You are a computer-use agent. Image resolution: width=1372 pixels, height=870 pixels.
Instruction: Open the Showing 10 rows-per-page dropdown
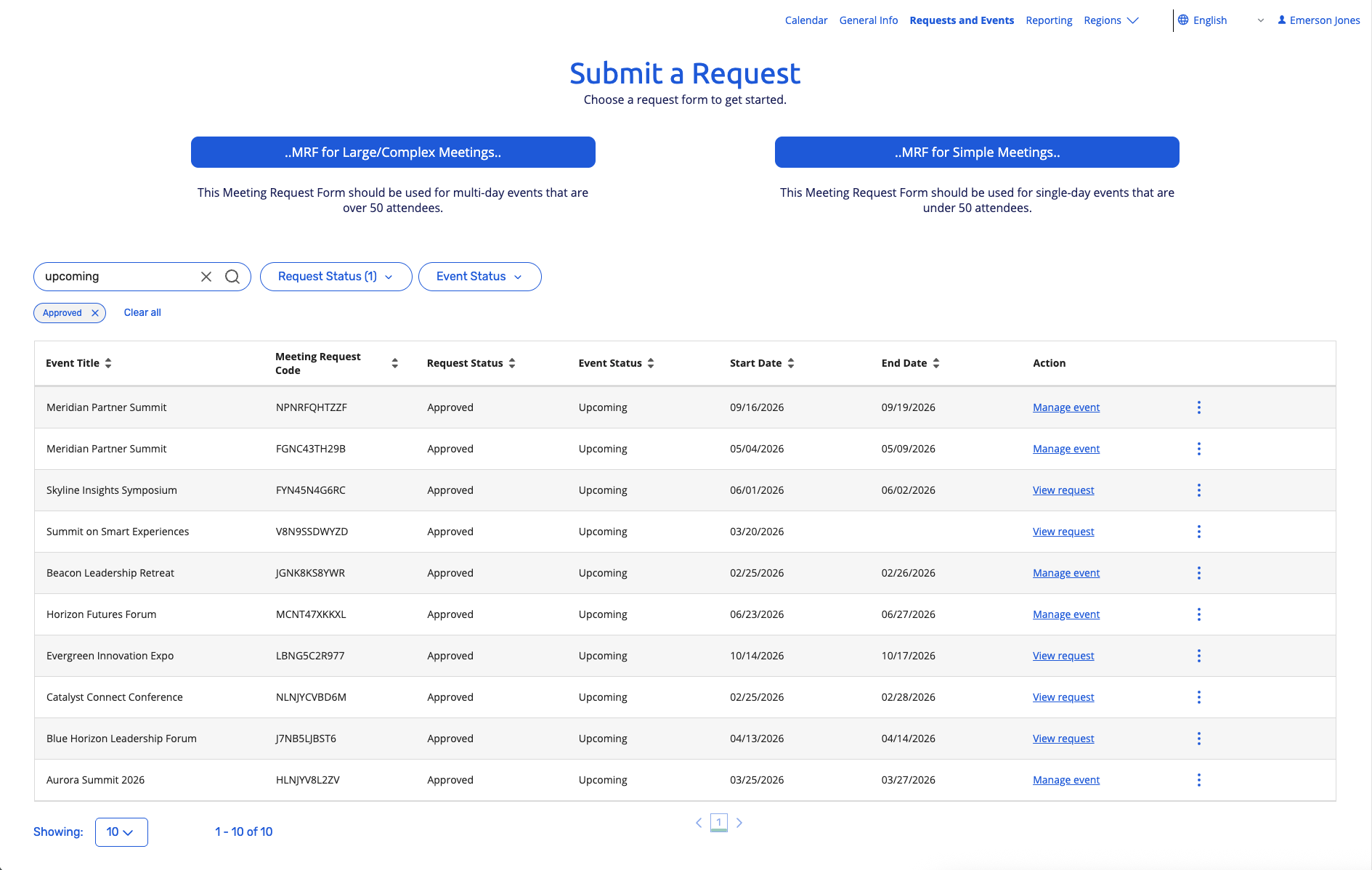[121, 832]
